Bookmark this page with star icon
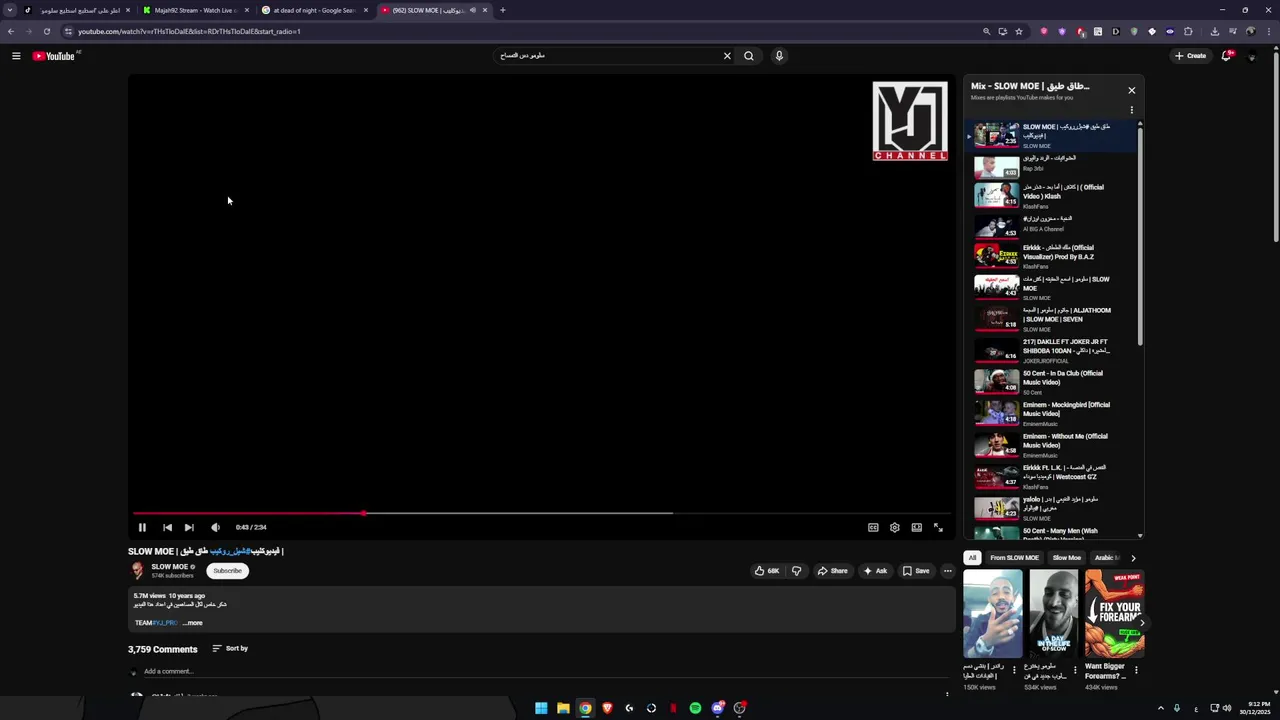 click(1019, 31)
